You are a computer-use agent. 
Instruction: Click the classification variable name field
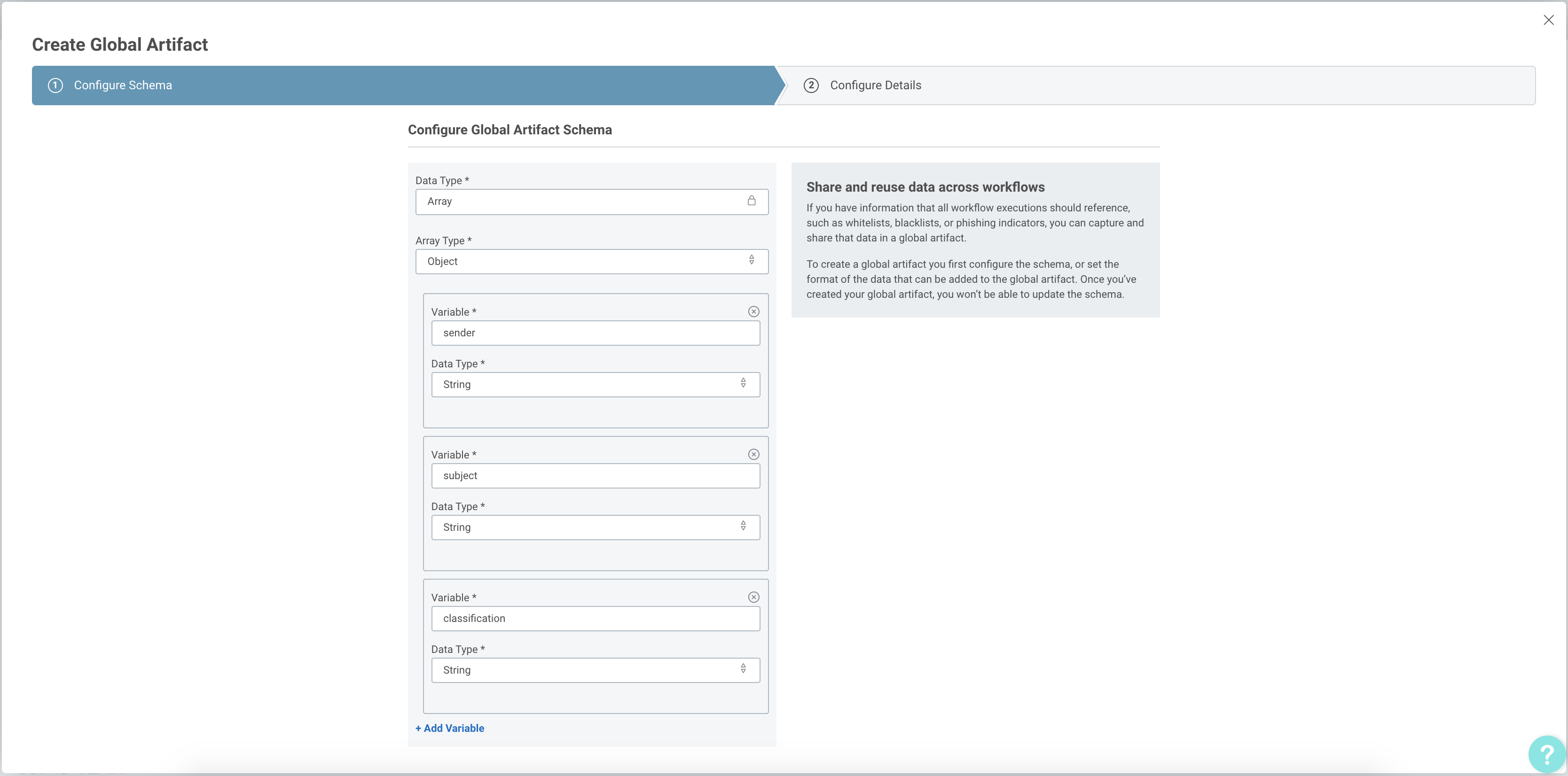click(x=595, y=618)
